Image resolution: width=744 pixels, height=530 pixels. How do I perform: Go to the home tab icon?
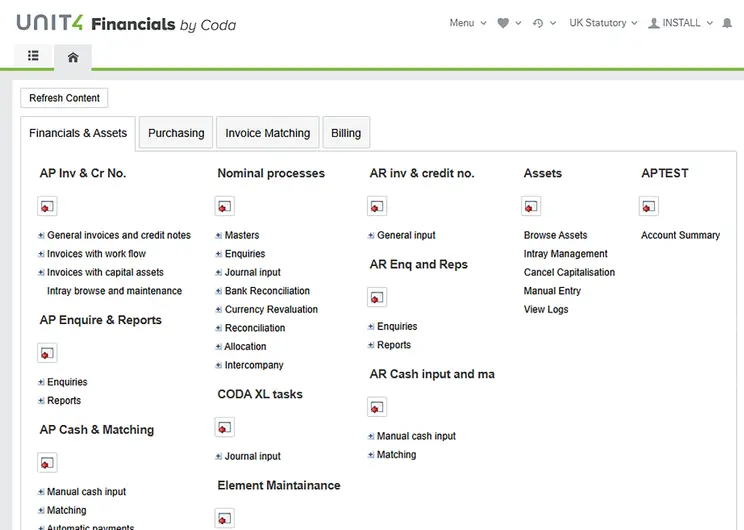click(x=73, y=57)
